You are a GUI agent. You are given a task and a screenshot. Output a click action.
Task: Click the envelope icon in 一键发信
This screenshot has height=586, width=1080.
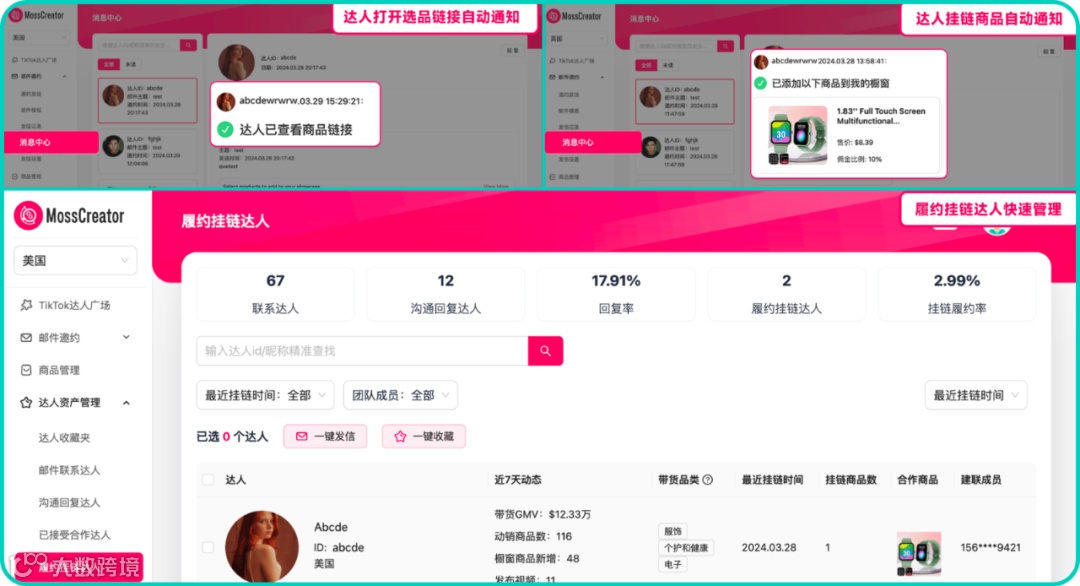(x=302, y=436)
